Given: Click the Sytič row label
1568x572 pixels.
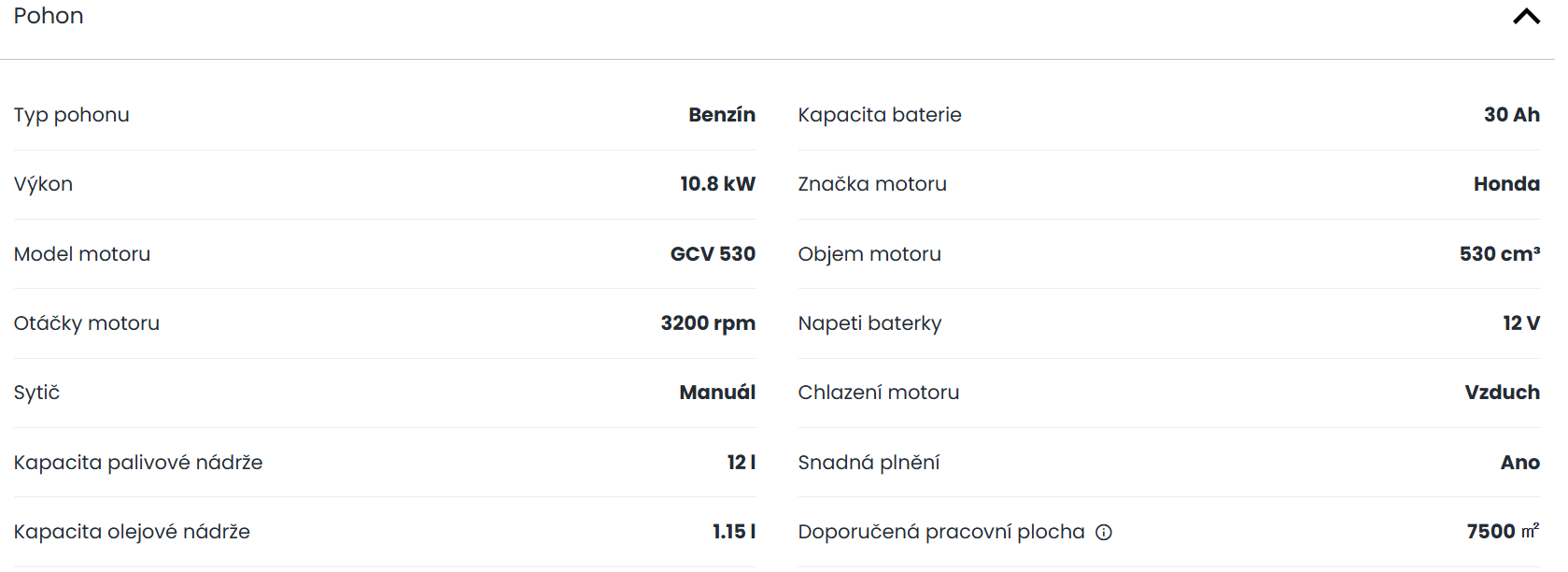Looking at the screenshot, I should point(36,393).
